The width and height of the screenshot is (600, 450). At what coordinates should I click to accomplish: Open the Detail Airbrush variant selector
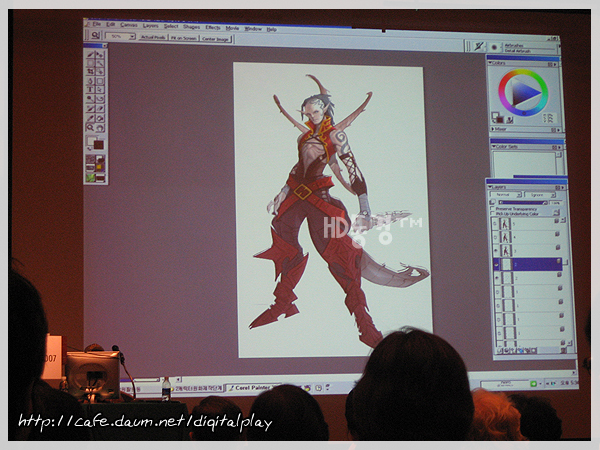[x=530, y=51]
